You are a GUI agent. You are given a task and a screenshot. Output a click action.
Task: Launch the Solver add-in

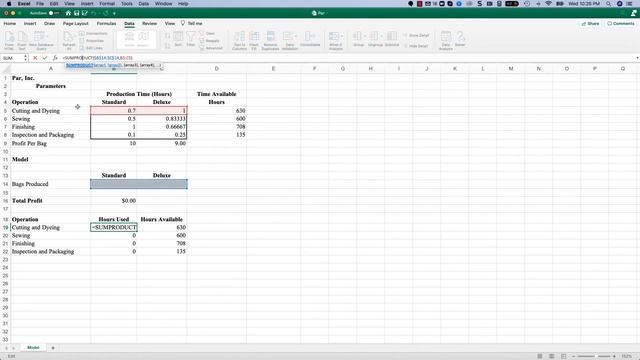460,39
